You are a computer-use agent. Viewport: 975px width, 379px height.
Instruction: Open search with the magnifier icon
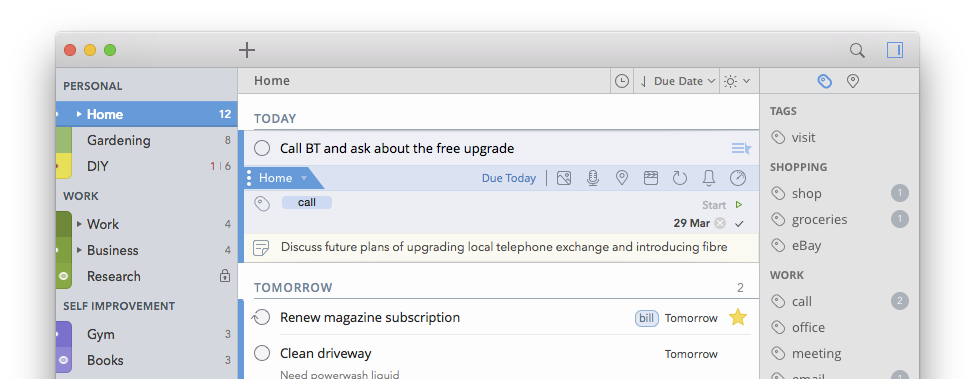point(857,50)
